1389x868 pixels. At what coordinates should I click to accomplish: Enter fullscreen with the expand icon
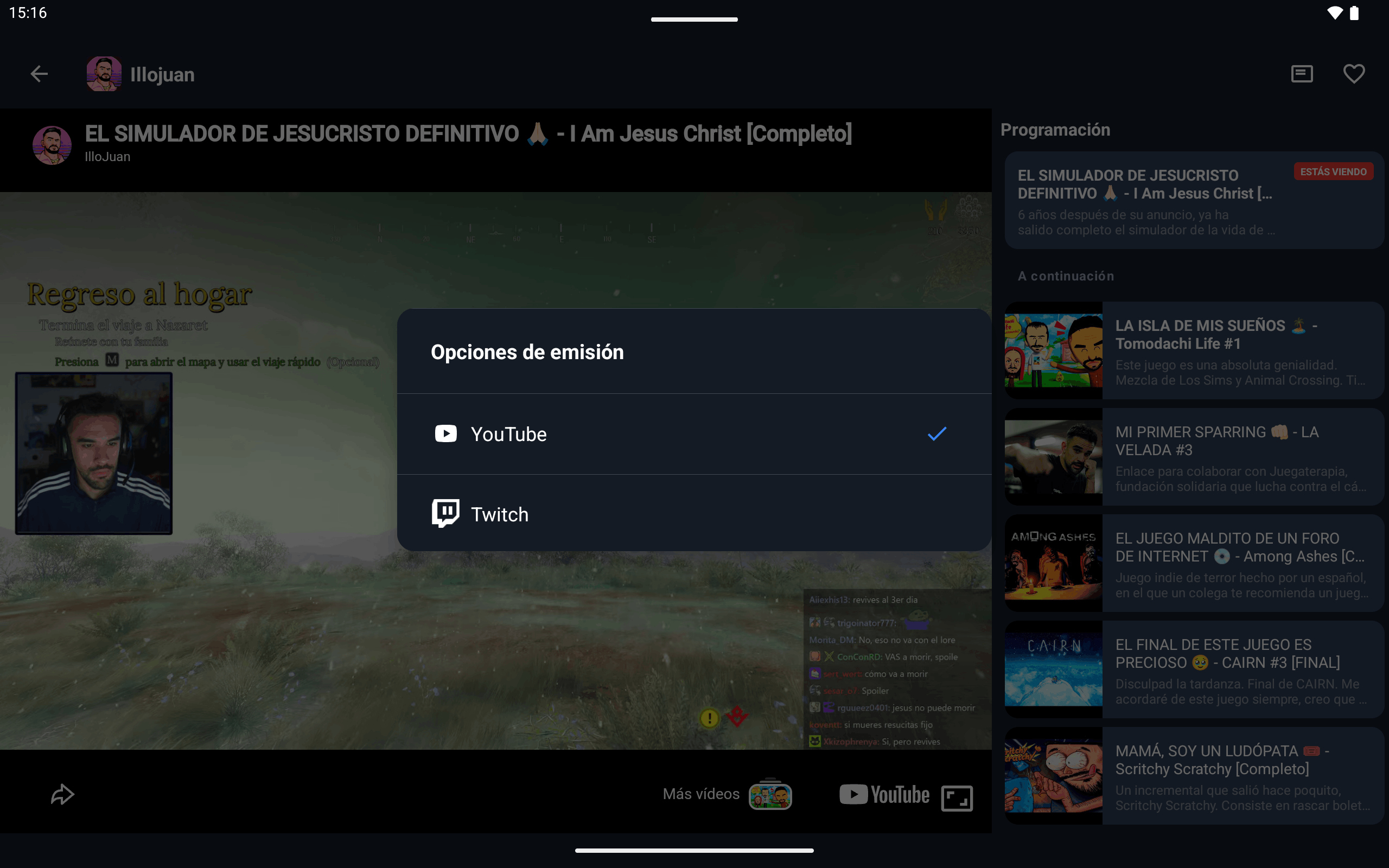pos(957,798)
